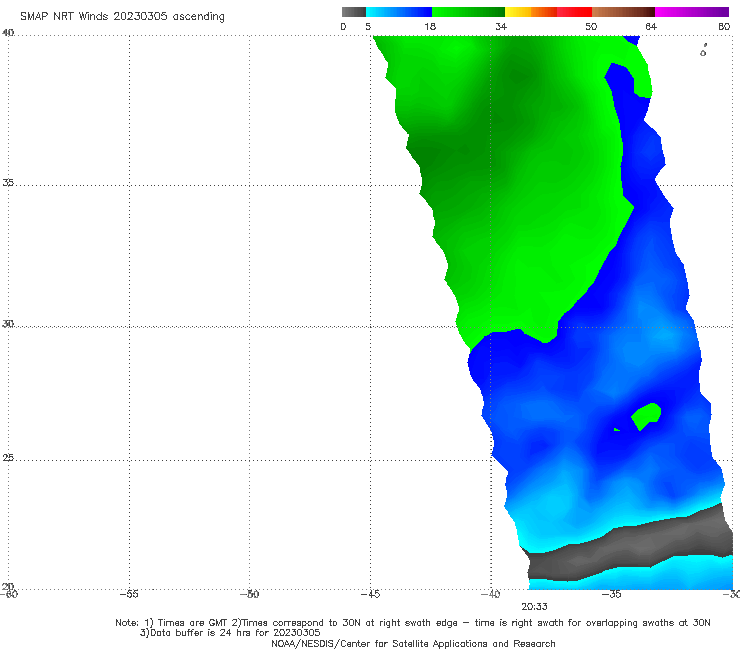
Task: Click the small green wind patch near 27N
Action: [646, 416]
